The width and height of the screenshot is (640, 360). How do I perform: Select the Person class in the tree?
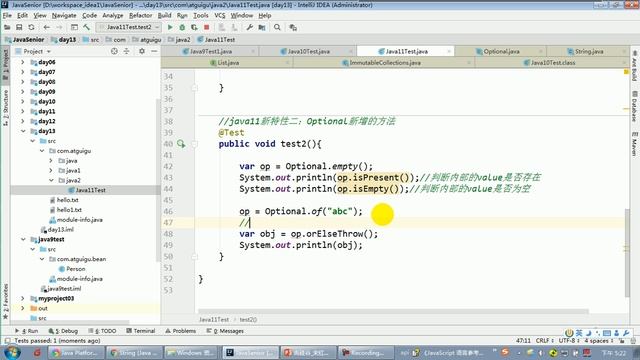pyautogui.click(x=72, y=269)
